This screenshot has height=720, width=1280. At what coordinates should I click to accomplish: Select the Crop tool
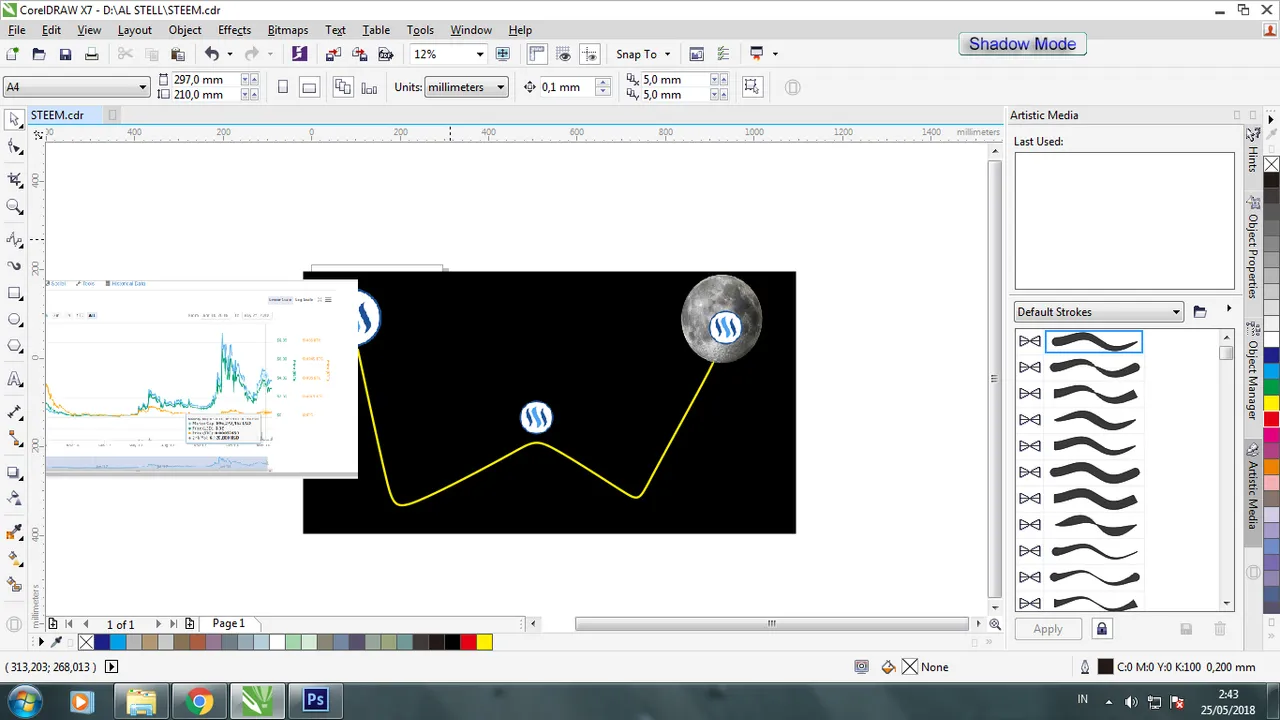pos(15,180)
